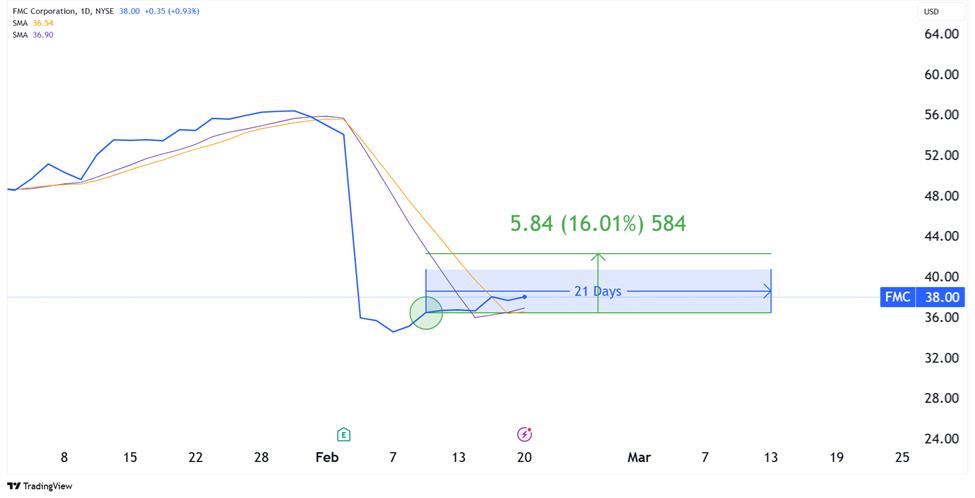Click the 24.00 label on the price axis
The height and width of the screenshot is (498, 975).
click(942, 439)
